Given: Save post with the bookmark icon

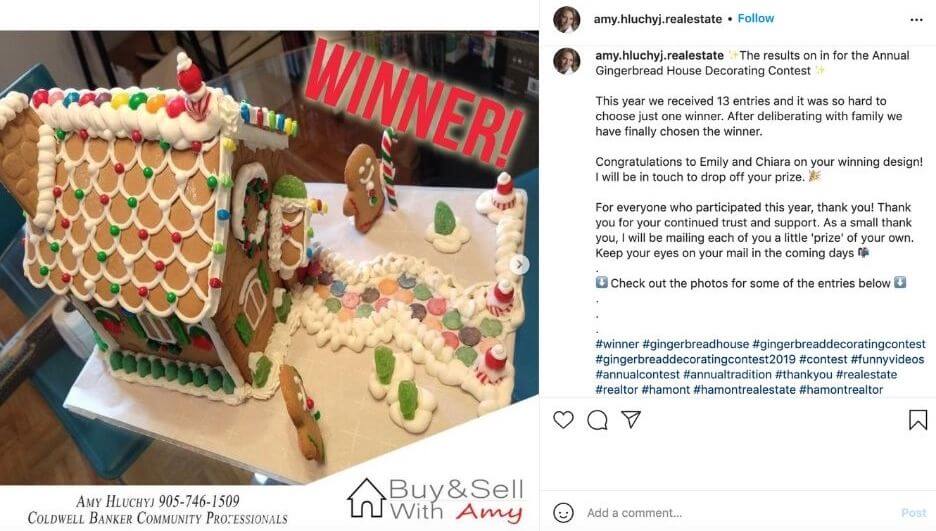Looking at the screenshot, I should (x=917, y=420).
